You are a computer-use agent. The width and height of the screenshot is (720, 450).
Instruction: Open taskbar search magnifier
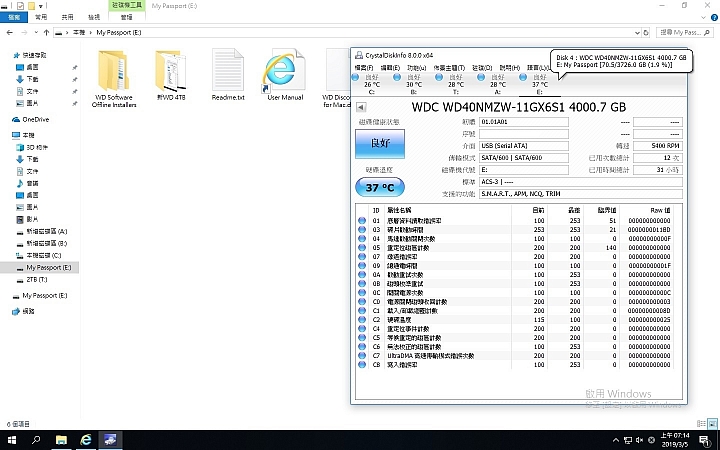tap(36, 440)
